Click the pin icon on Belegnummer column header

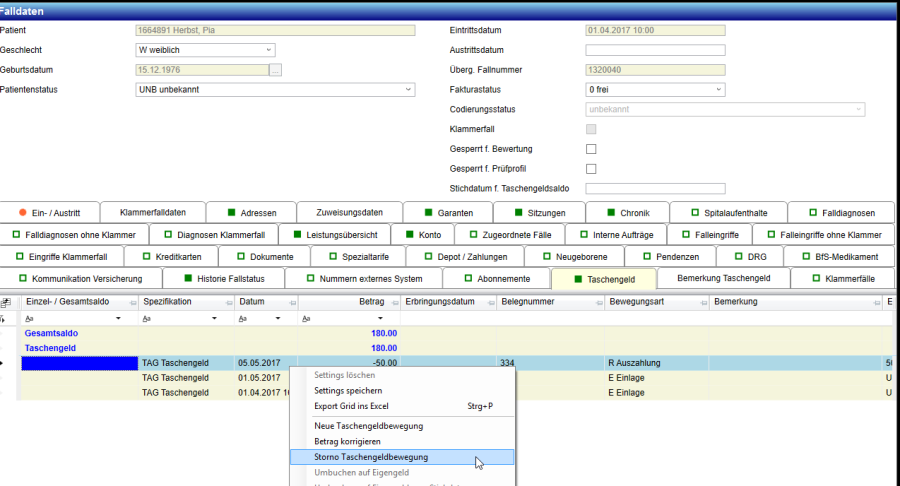coord(598,302)
